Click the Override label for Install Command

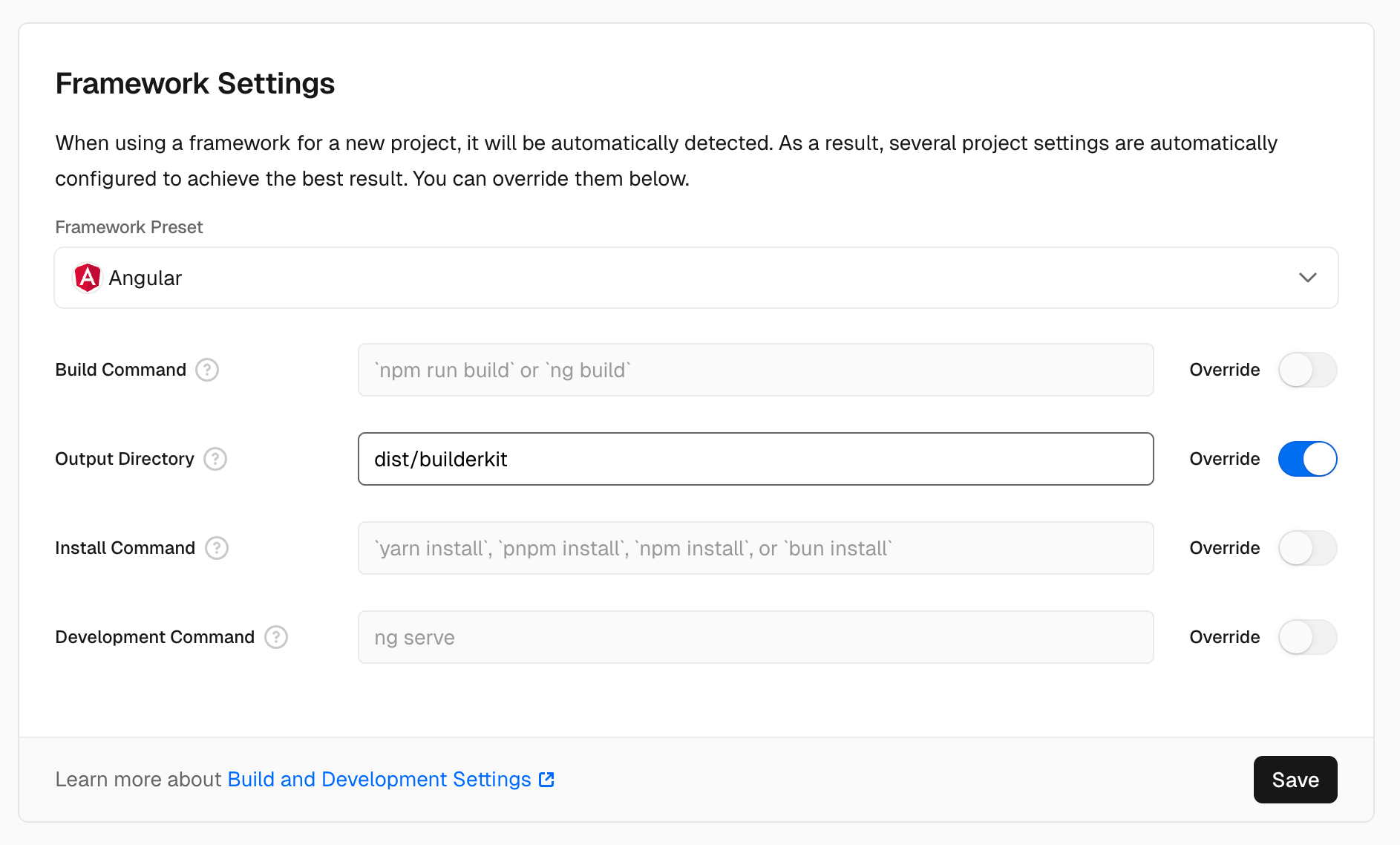point(1225,548)
